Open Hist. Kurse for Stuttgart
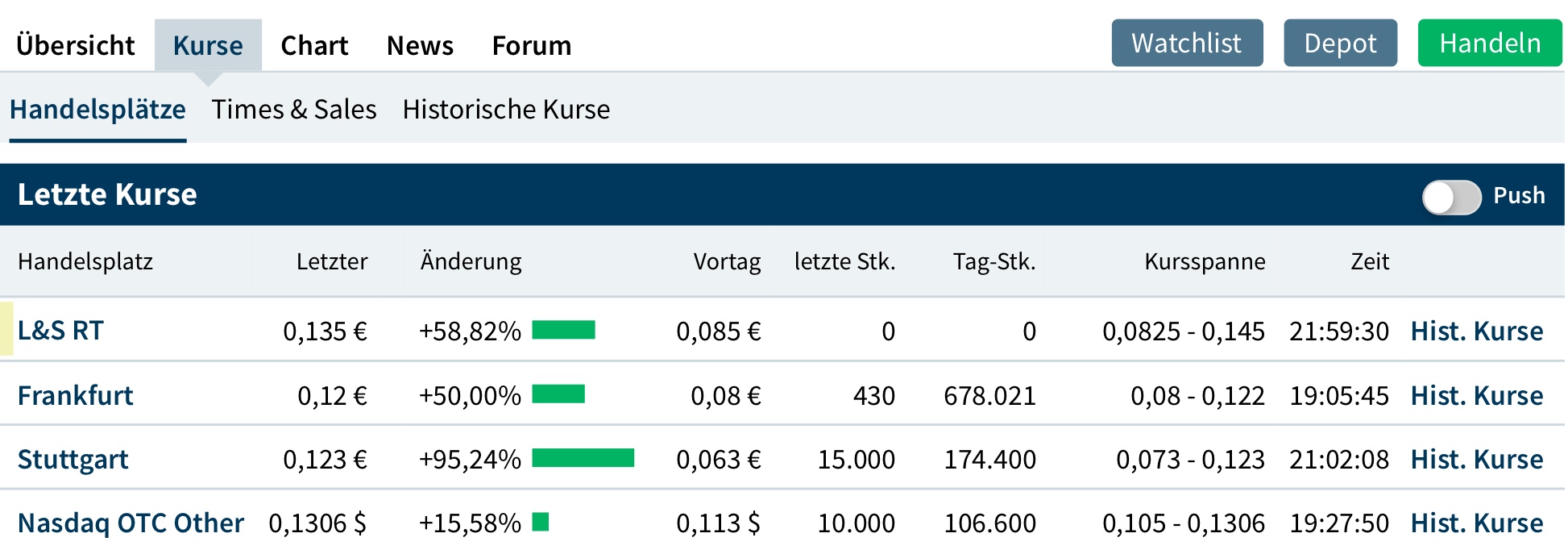Screen dimensions: 1568x550 click(x=1476, y=459)
